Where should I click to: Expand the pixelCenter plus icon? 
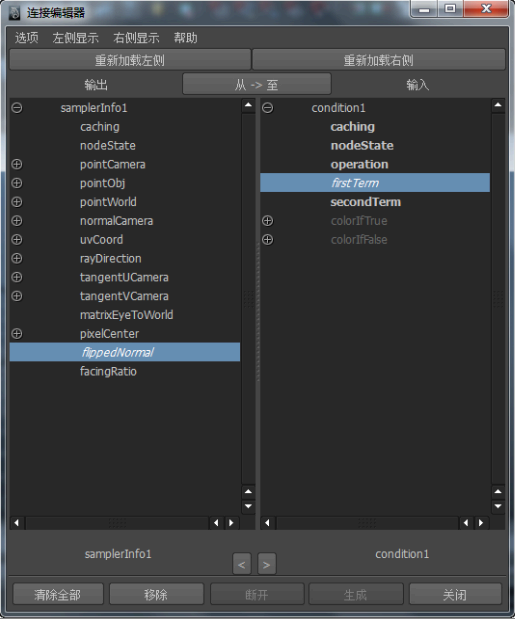17,334
